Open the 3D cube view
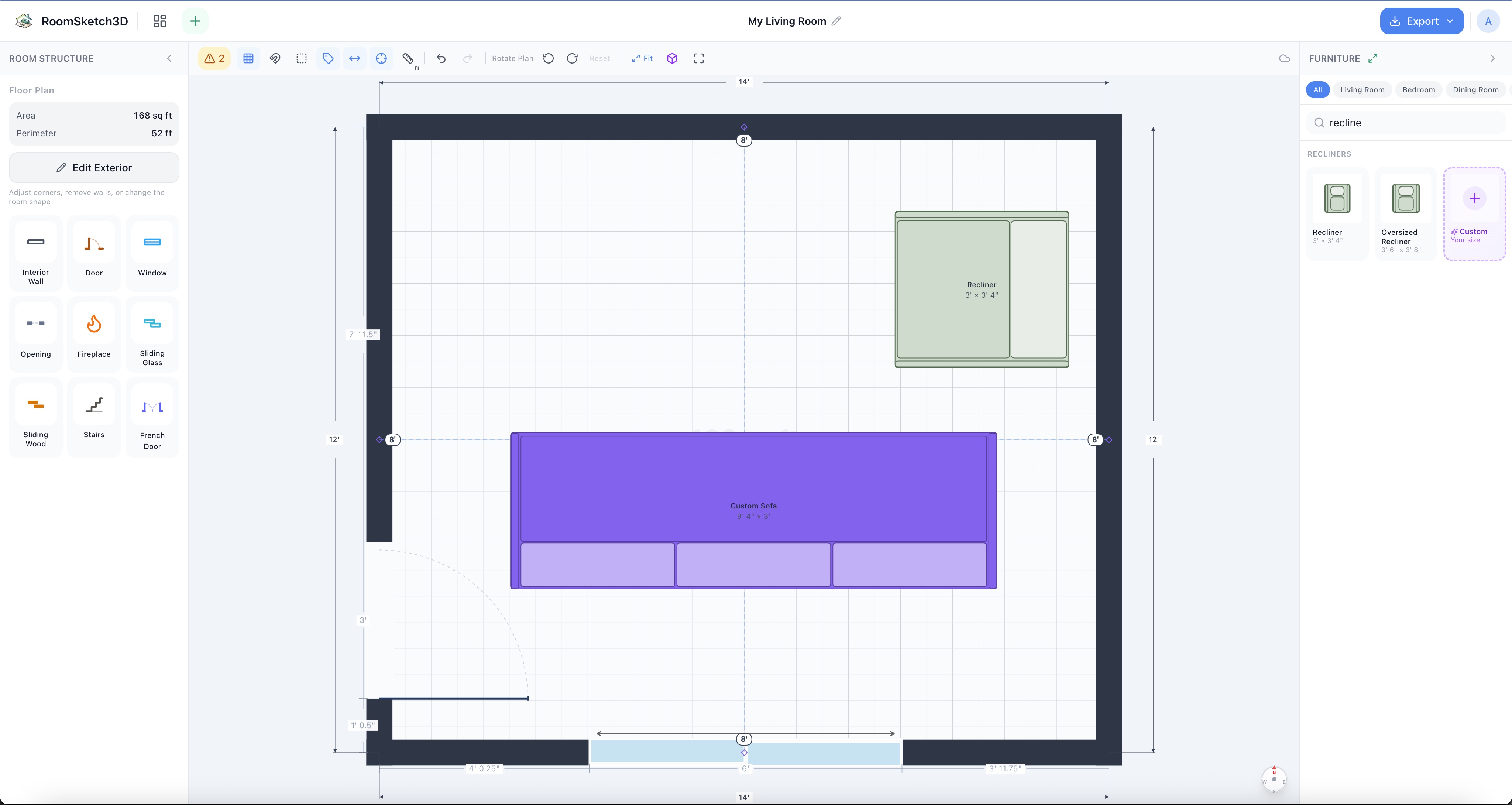 tap(672, 58)
